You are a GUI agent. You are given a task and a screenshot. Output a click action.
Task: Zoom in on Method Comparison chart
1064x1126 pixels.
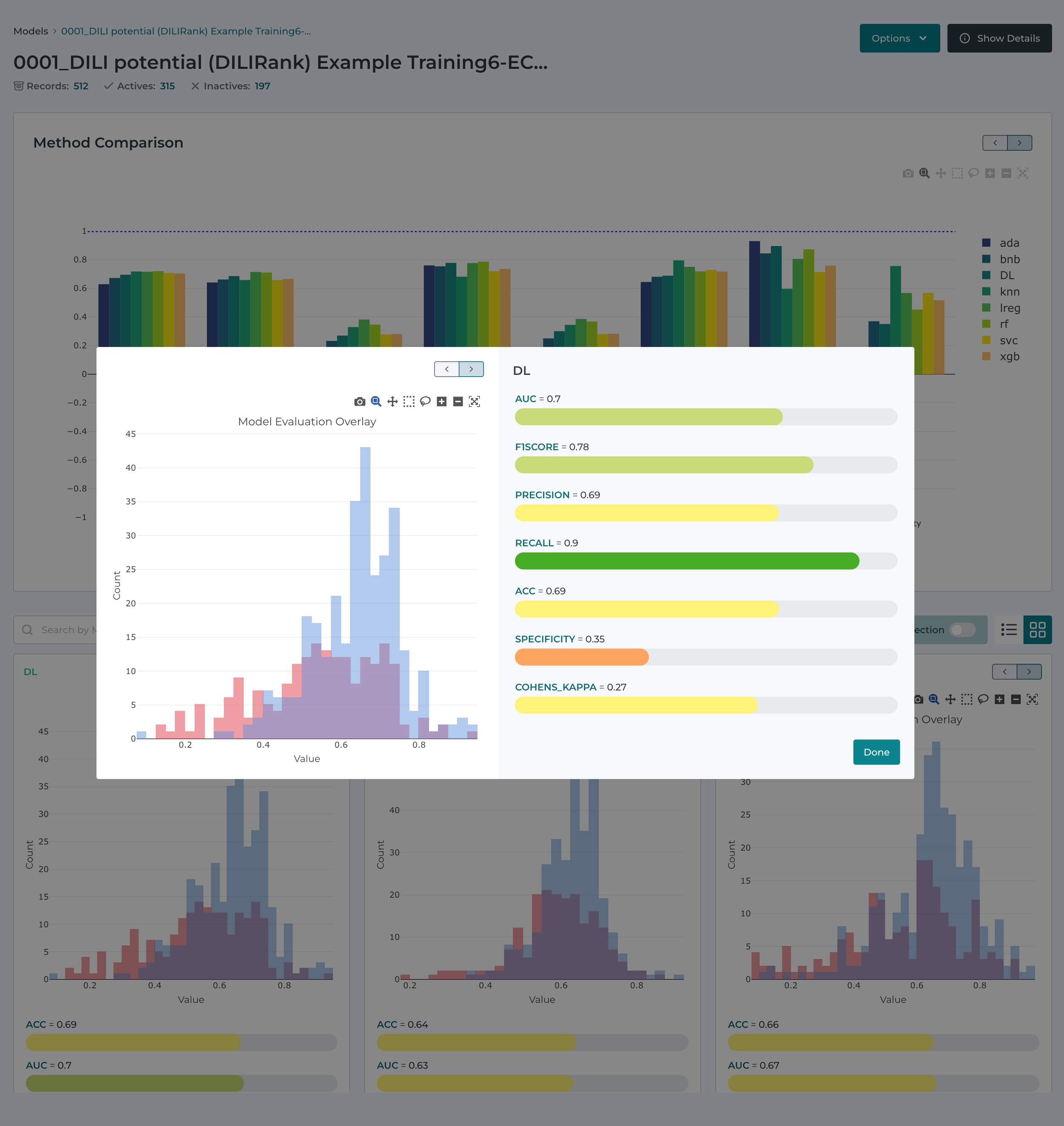click(990, 173)
